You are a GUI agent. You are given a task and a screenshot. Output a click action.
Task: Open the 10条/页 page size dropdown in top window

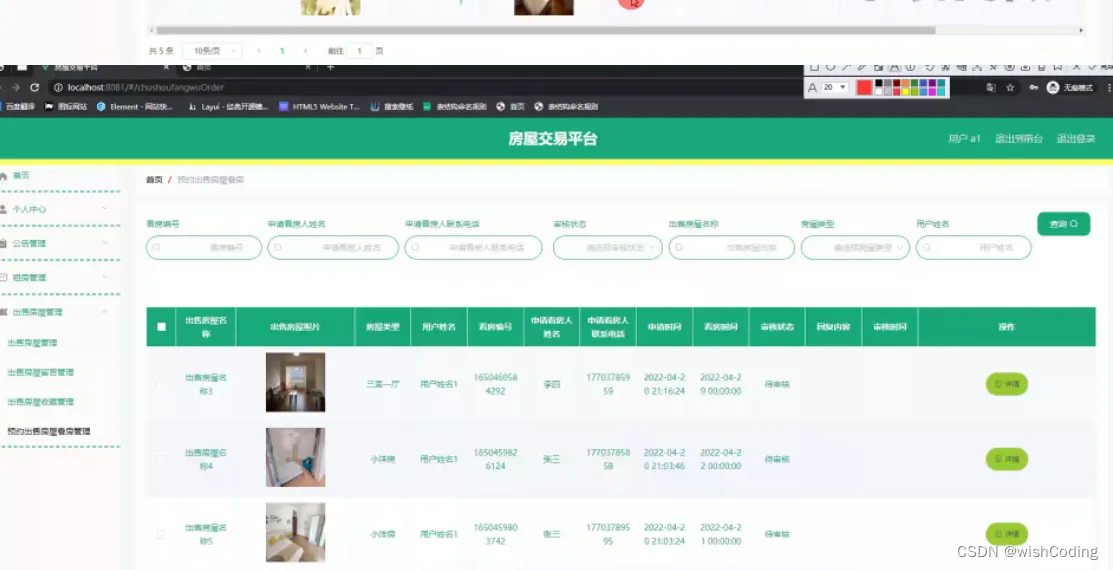tap(212, 51)
